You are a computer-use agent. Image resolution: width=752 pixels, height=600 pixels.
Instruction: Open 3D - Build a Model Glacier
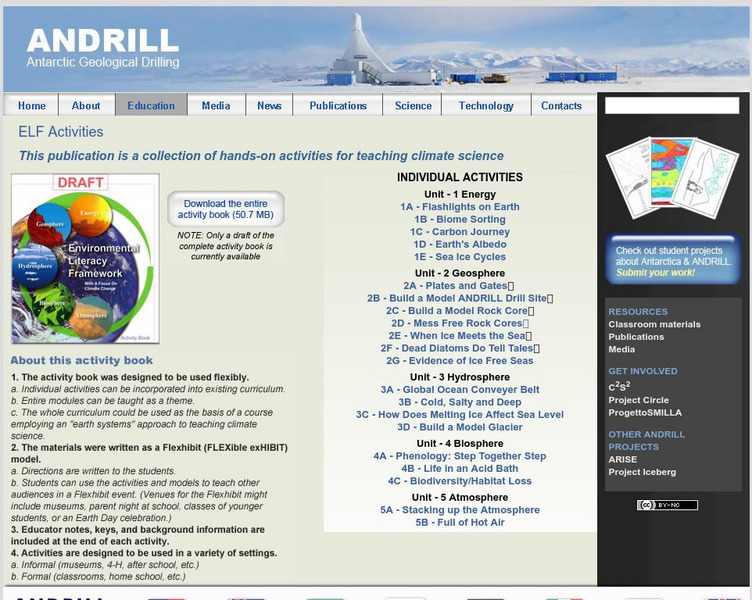pos(460,427)
